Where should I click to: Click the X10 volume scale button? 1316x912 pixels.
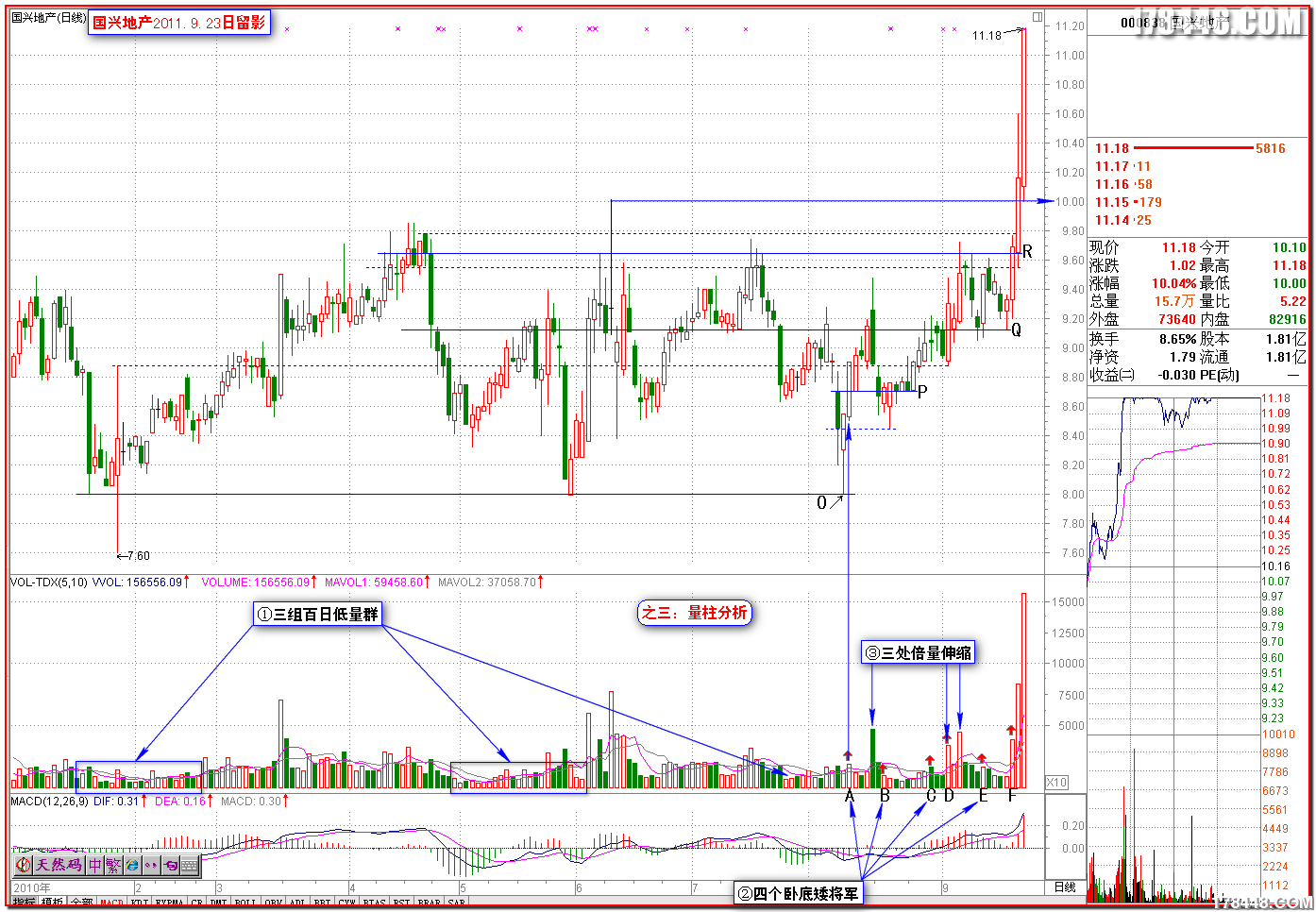1056,783
